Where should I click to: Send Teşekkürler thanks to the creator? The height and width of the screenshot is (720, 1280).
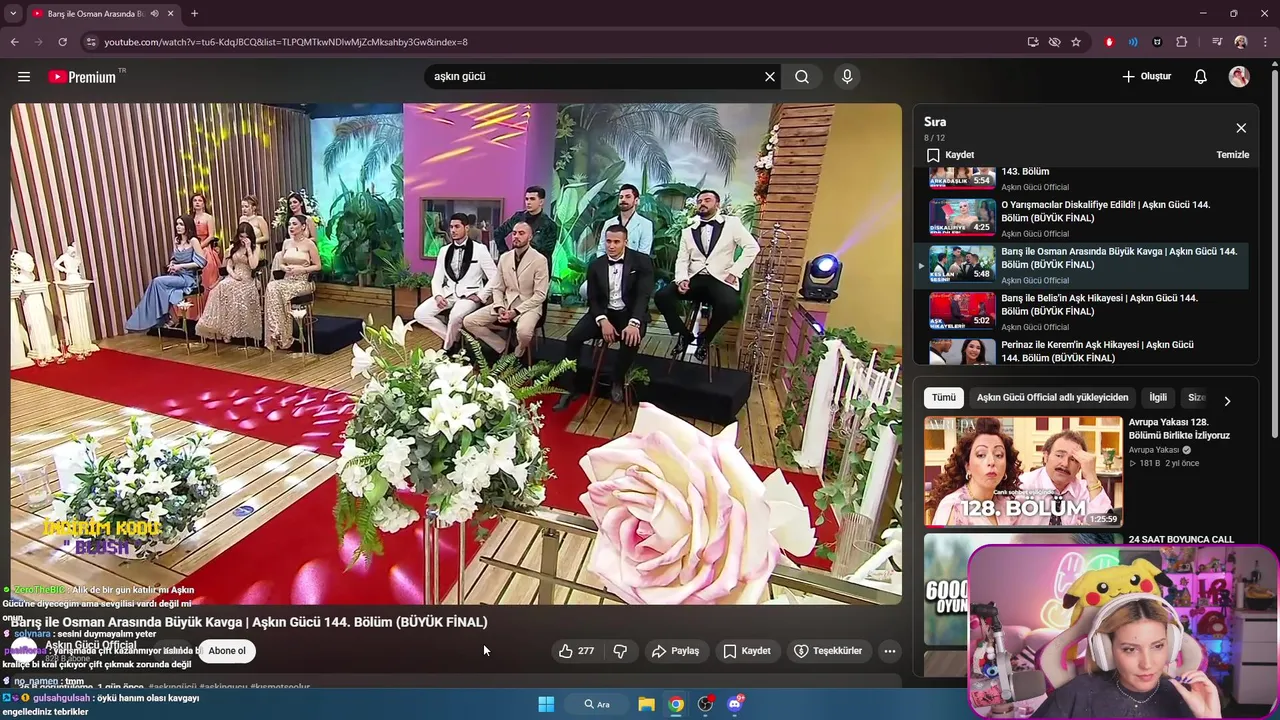[828, 651]
